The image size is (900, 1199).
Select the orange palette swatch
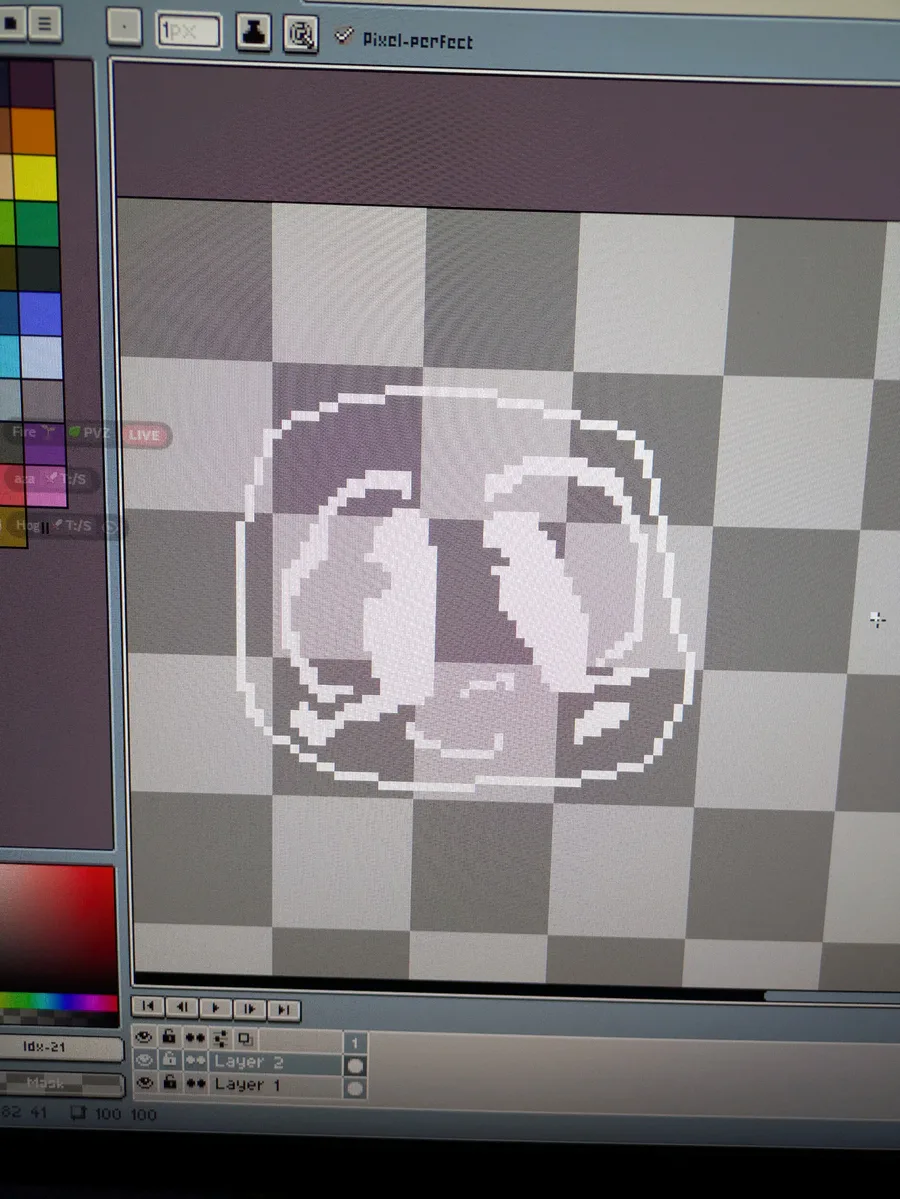coord(33,130)
